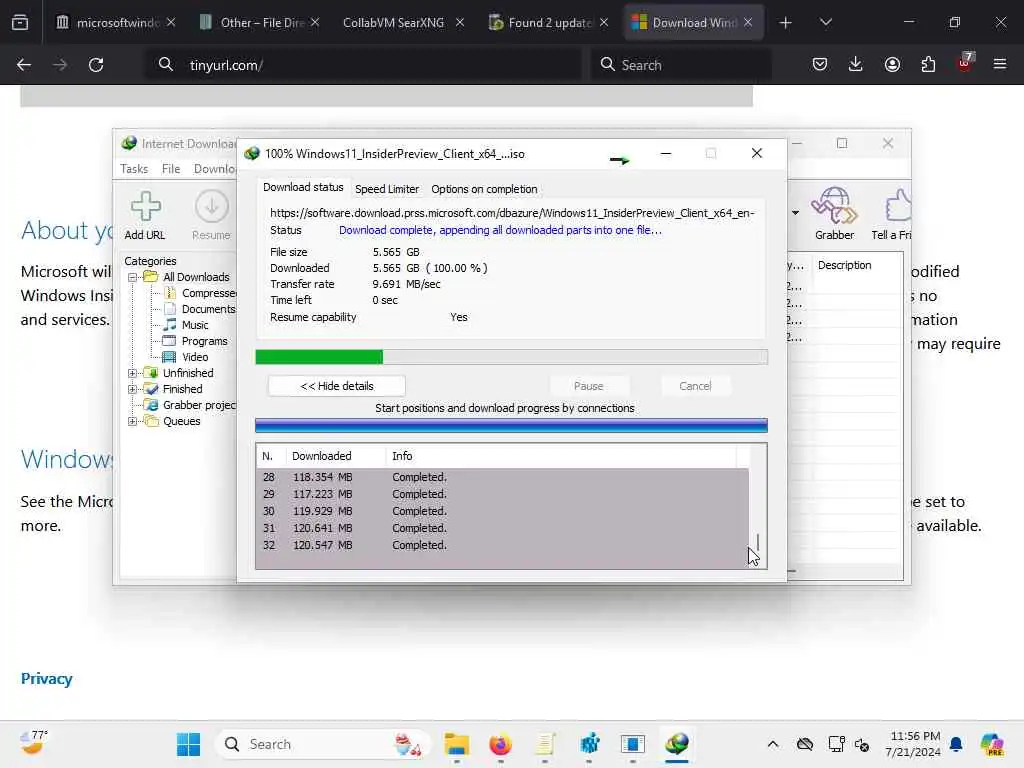This screenshot has height=768, width=1024.
Task: Select connection row 32 with 120.547 MB
Action: click(x=502, y=545)
